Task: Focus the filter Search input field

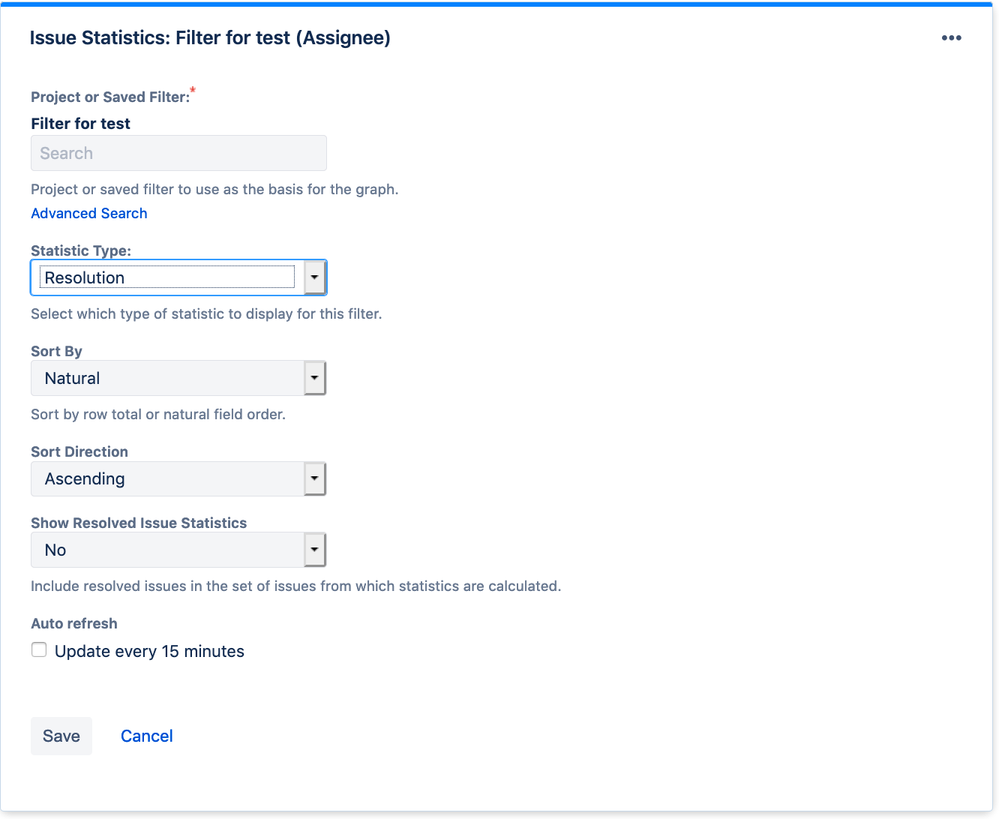Action: coord(178,153)
